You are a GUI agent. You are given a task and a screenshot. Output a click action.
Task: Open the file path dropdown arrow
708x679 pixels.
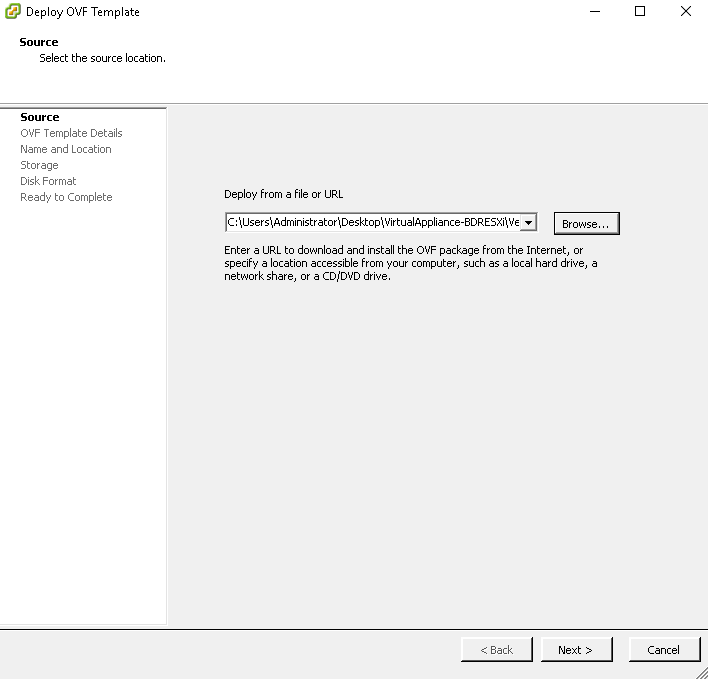tap(528, 223)
